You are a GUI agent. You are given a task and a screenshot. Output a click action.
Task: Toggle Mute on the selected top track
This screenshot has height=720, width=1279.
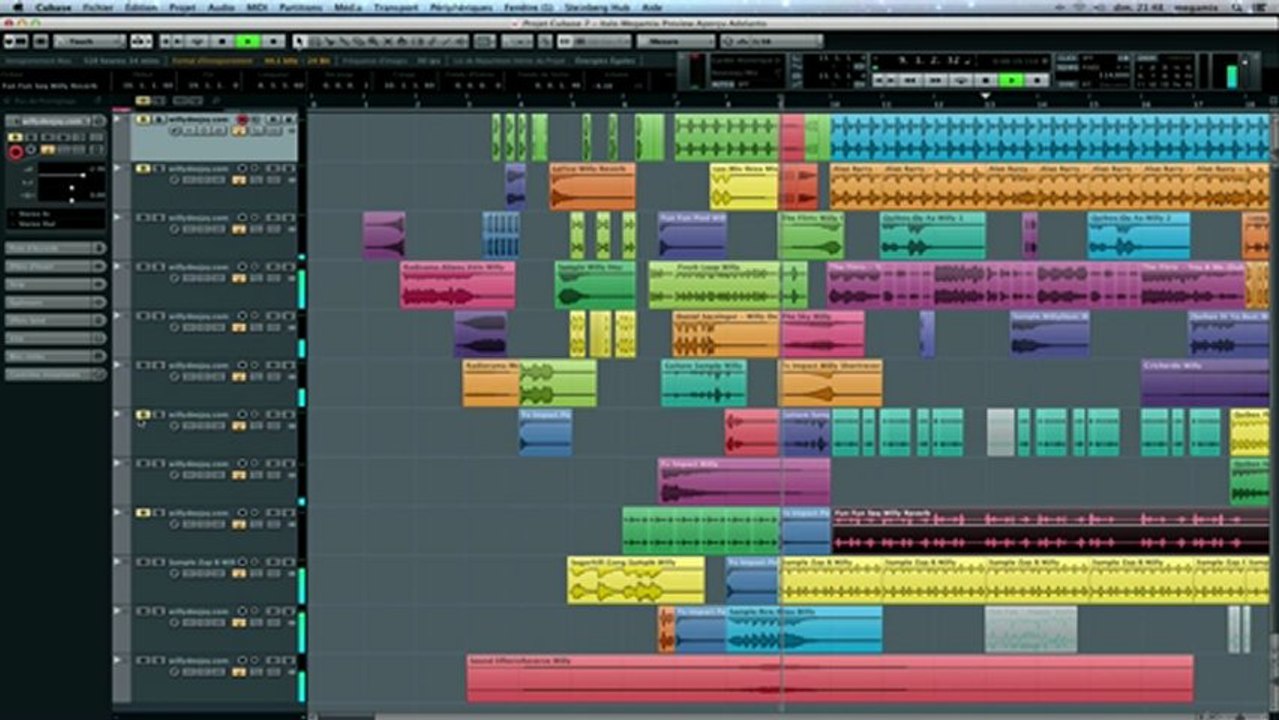click(143, 120)
